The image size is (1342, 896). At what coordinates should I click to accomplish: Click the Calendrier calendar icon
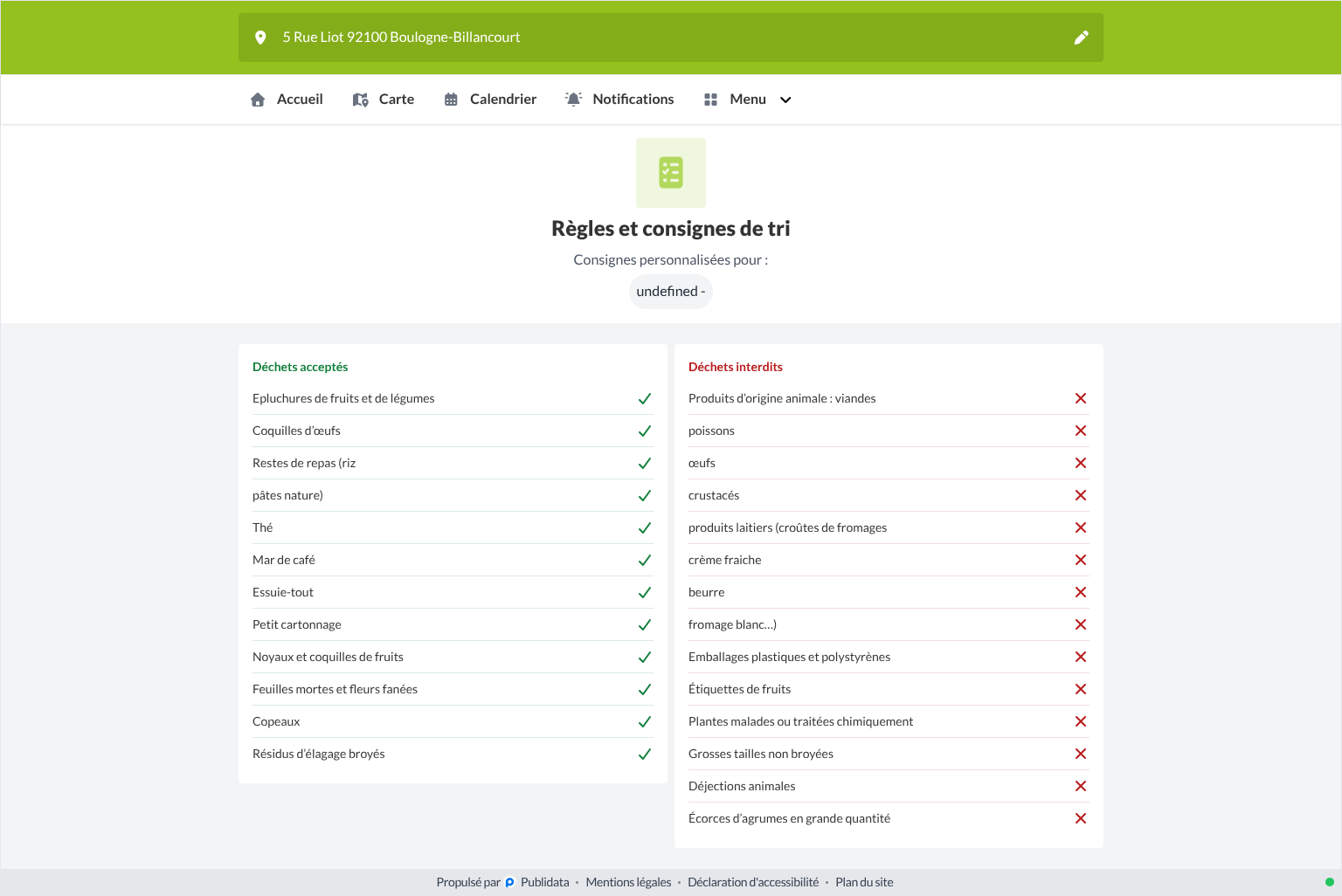tap(451, 100)
